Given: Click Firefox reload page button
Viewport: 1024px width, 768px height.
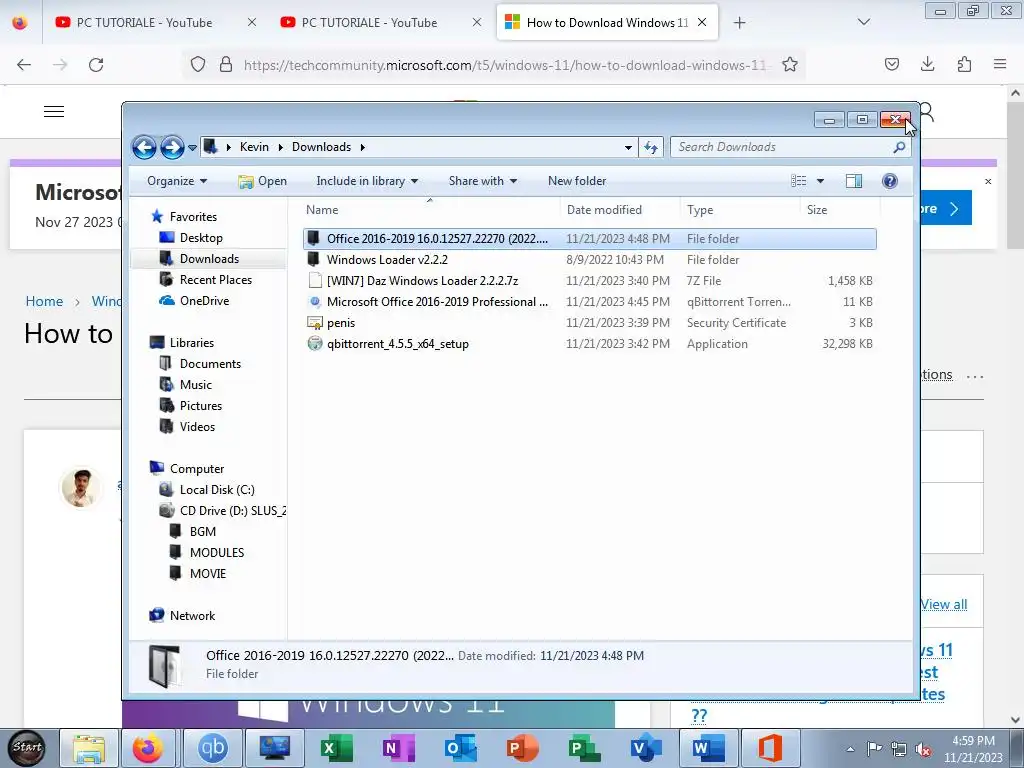Looking at the screenshot, I should point(96,65).
